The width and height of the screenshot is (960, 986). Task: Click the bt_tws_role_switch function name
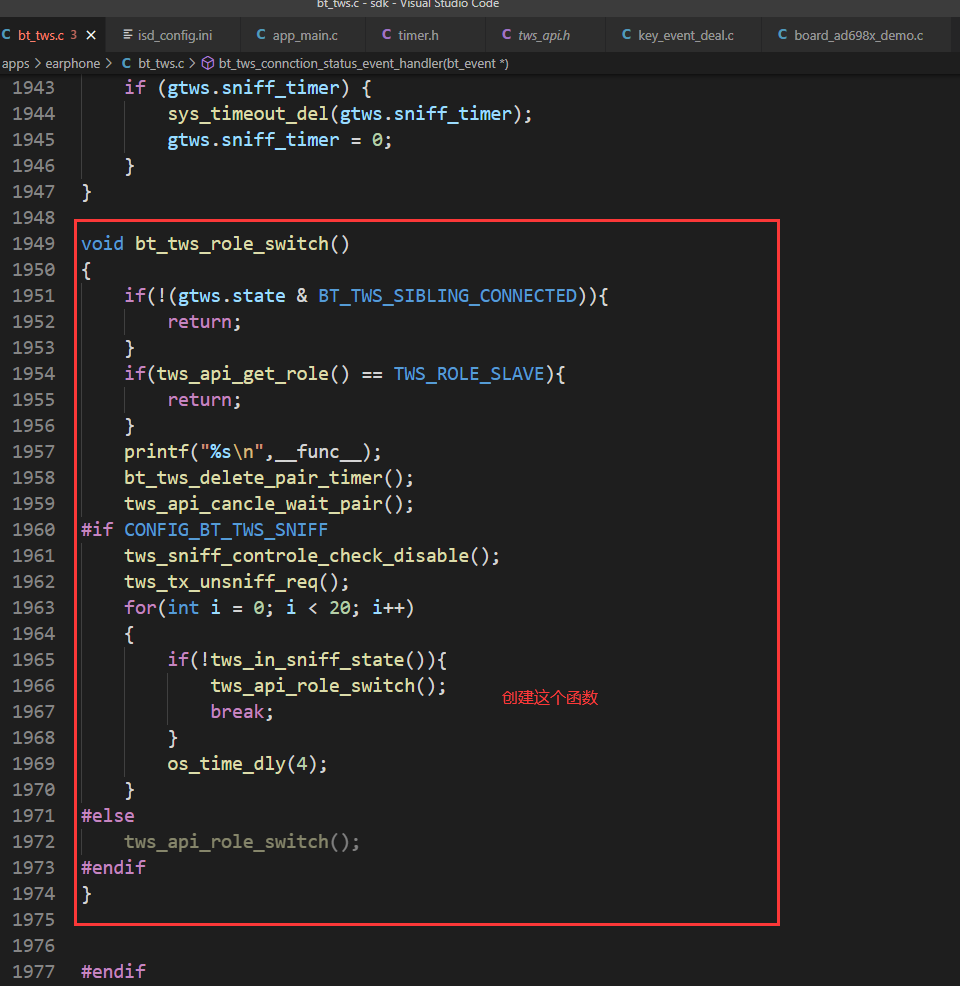232,244
